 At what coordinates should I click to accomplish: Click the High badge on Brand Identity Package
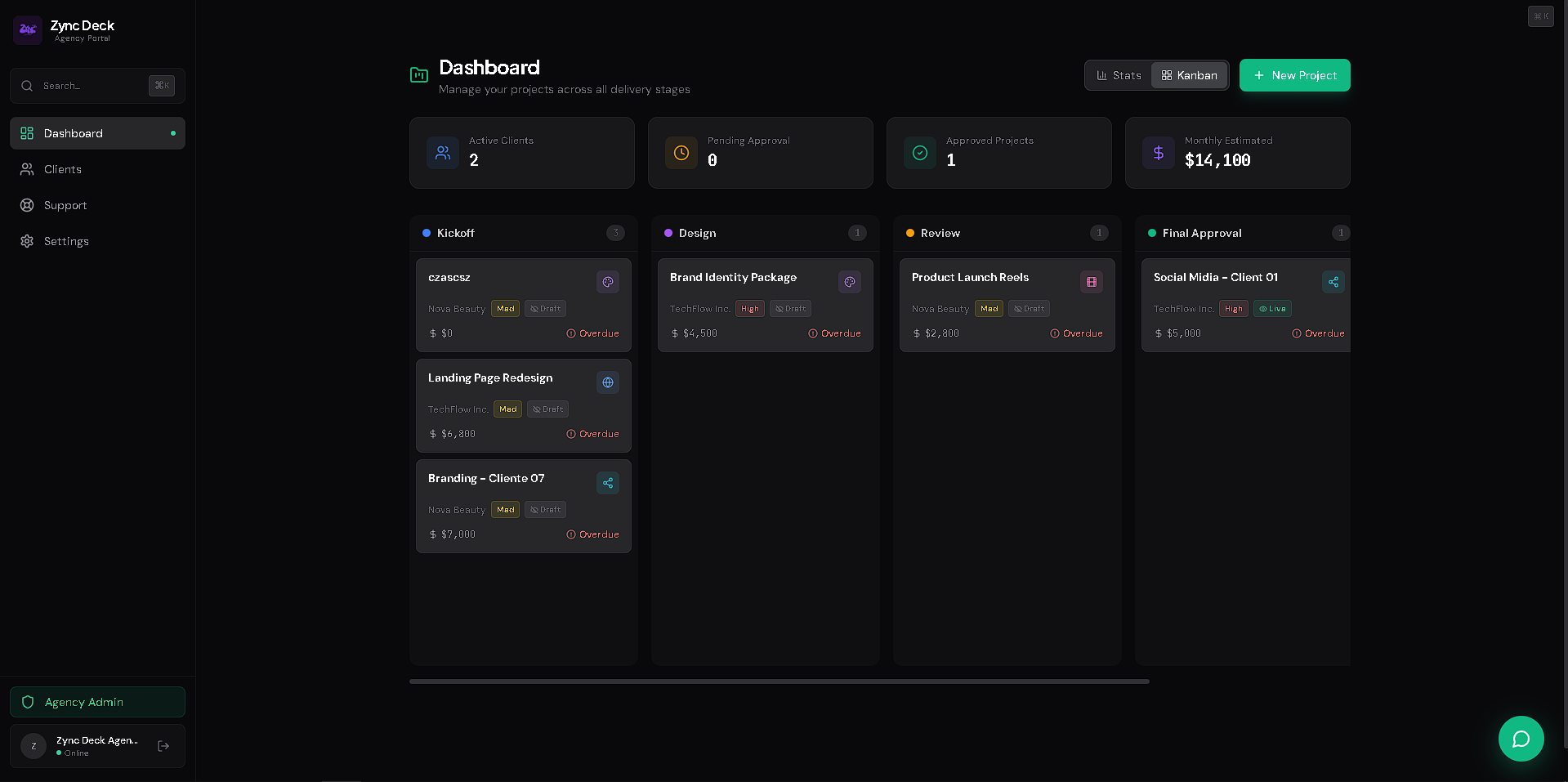(x=750, y=309)
